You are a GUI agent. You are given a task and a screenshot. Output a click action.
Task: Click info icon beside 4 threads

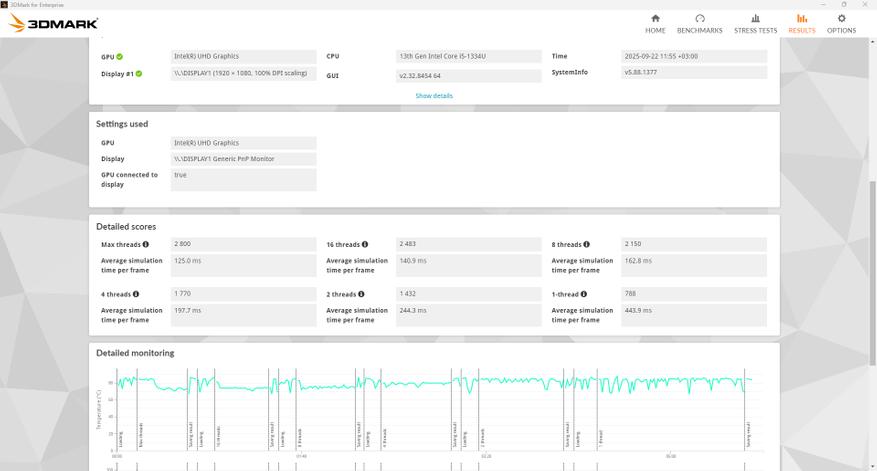tap(136, 294)
